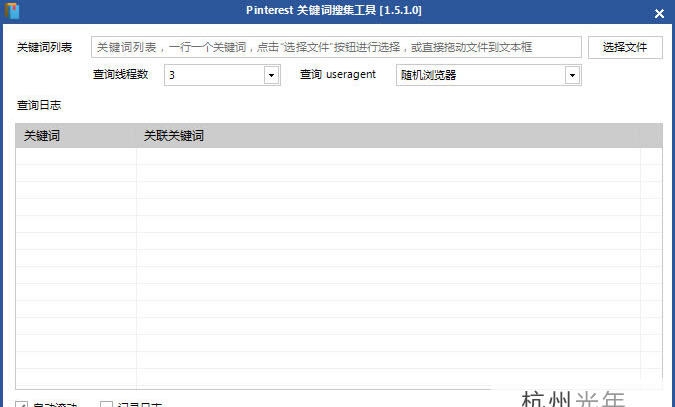
Task: Expand the 查询线程数 dropdown arrow
Action: (271, 75)
